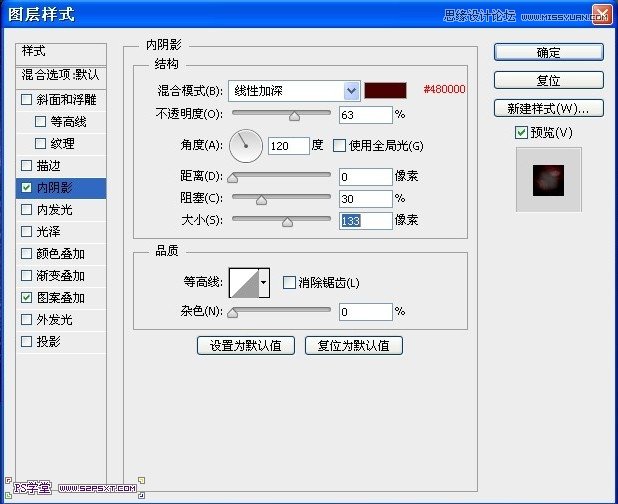Enable the 渐变叠加 checkbox
The image size is (618, 504).
pos(26,275)
